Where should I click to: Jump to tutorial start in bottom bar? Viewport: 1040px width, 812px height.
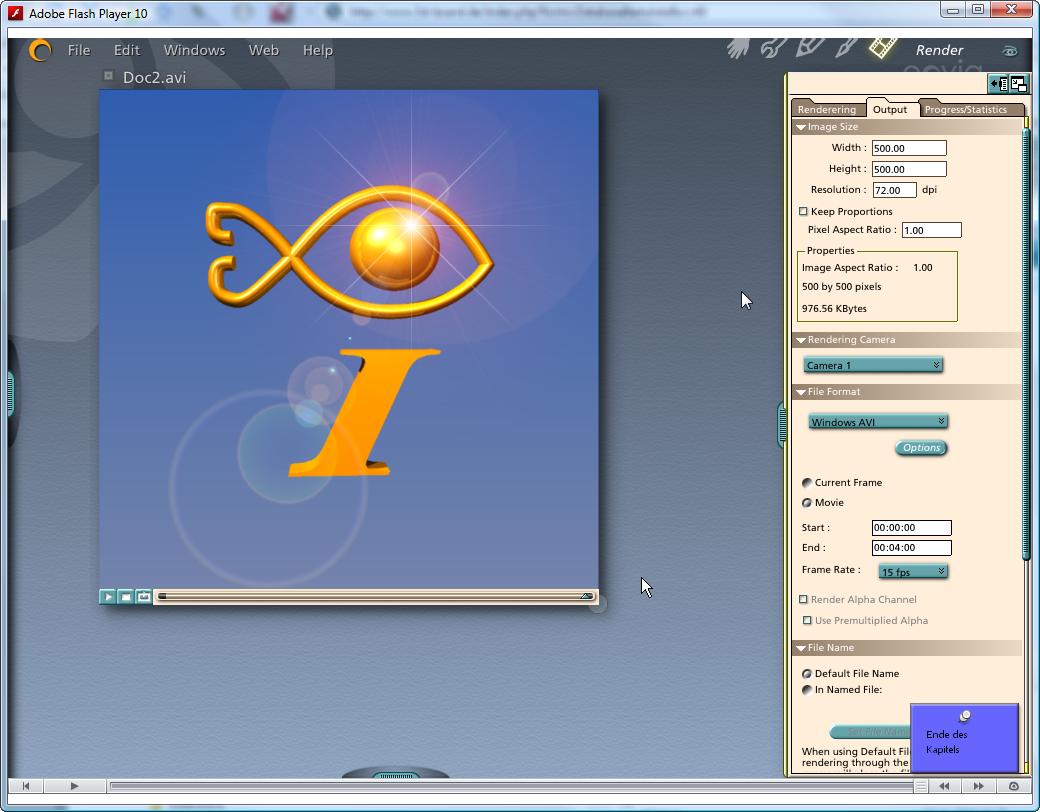[26, 785]
